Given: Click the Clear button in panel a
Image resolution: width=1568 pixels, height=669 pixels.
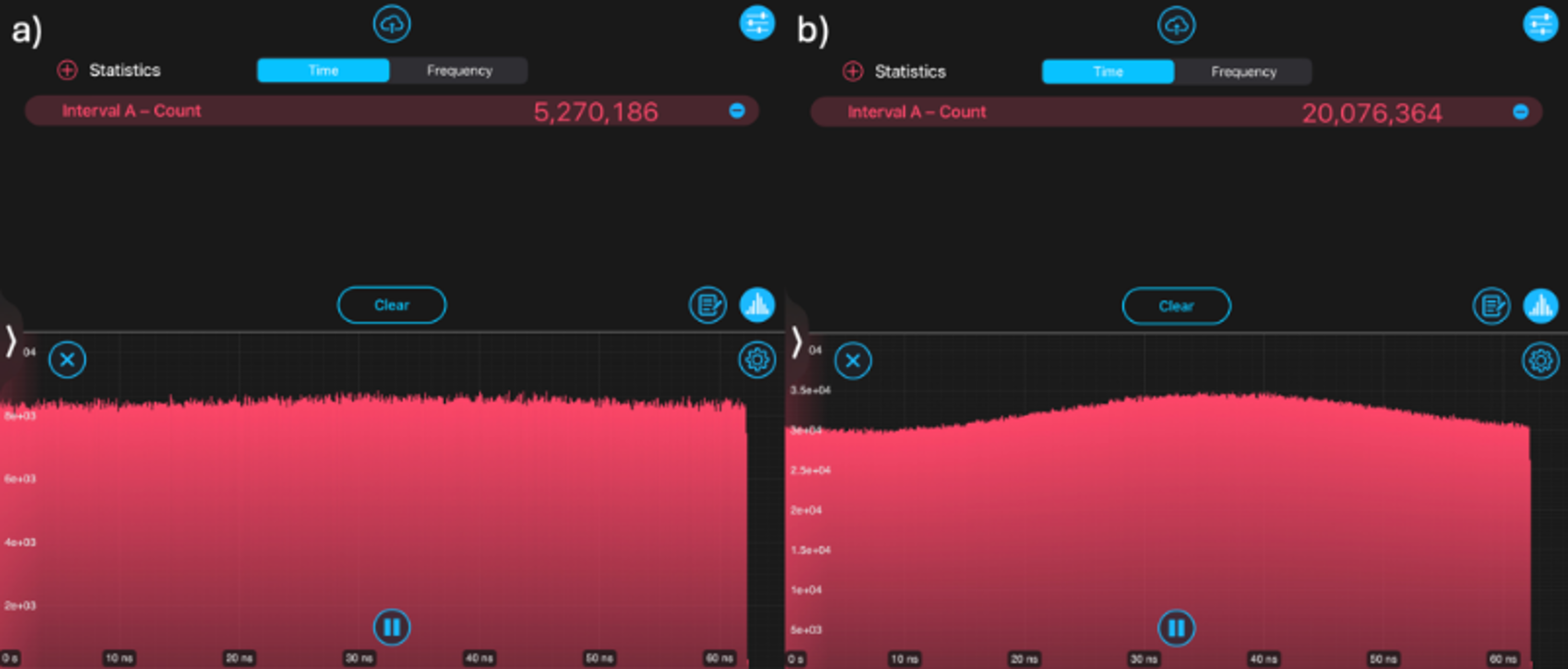Looking at the screenshot, I should [392, 305].
